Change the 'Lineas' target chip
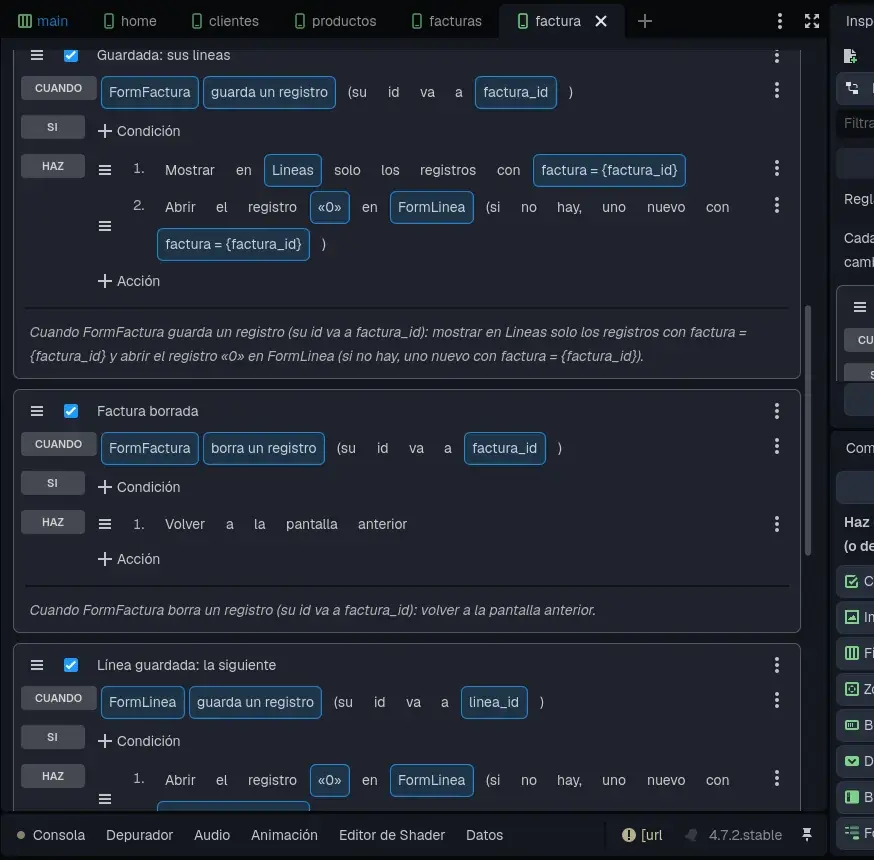874x860 pixels. 293,171
